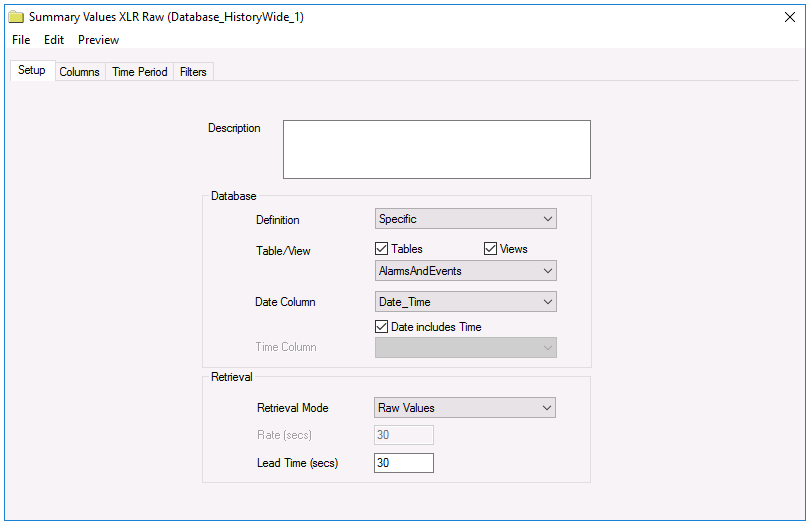Click the Retrieval Mode label
The height and width of the screenshot is (523, 808).
point(293,408)
